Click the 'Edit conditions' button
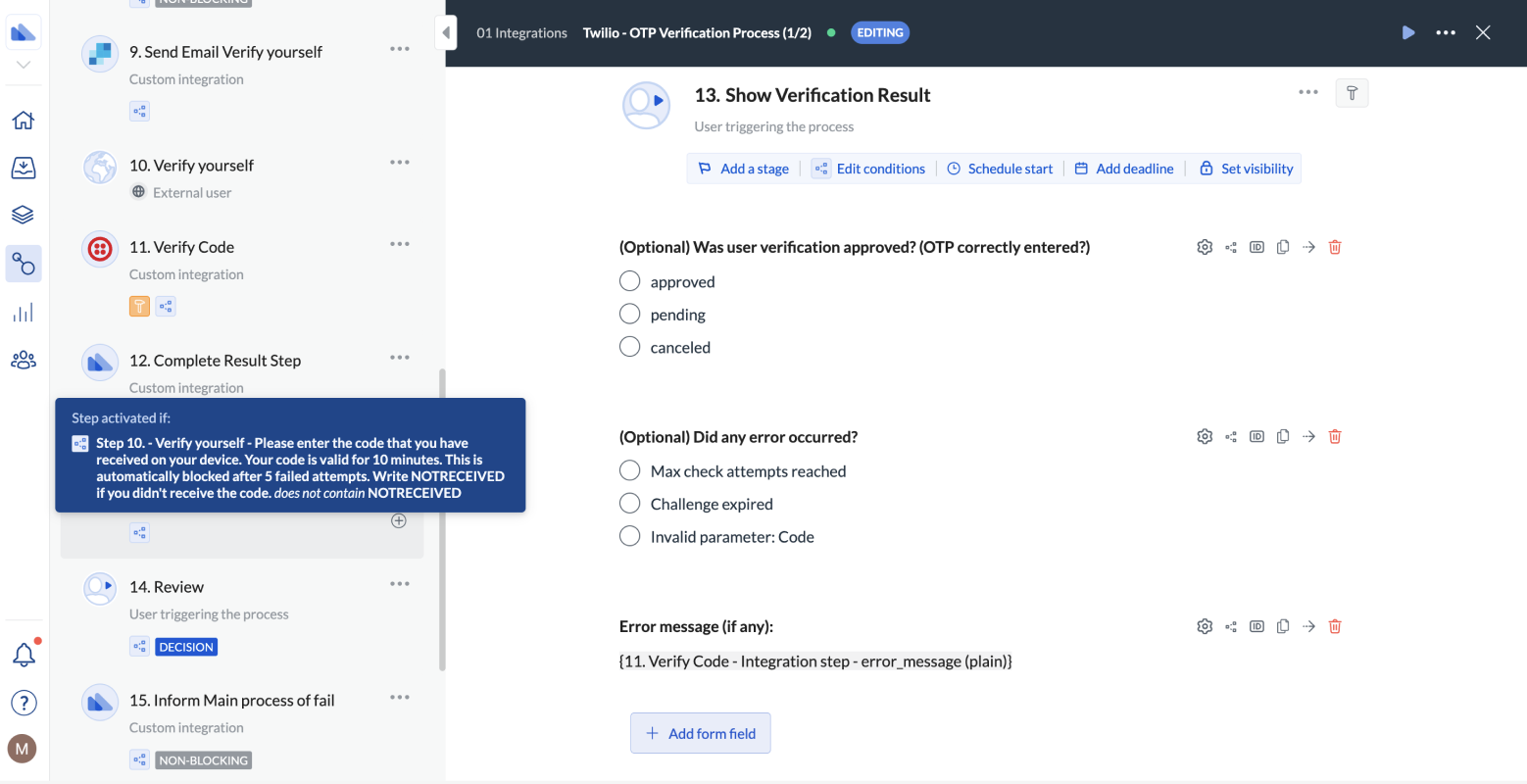This screenshot has height=784, width=1527. tap(868, 169)
